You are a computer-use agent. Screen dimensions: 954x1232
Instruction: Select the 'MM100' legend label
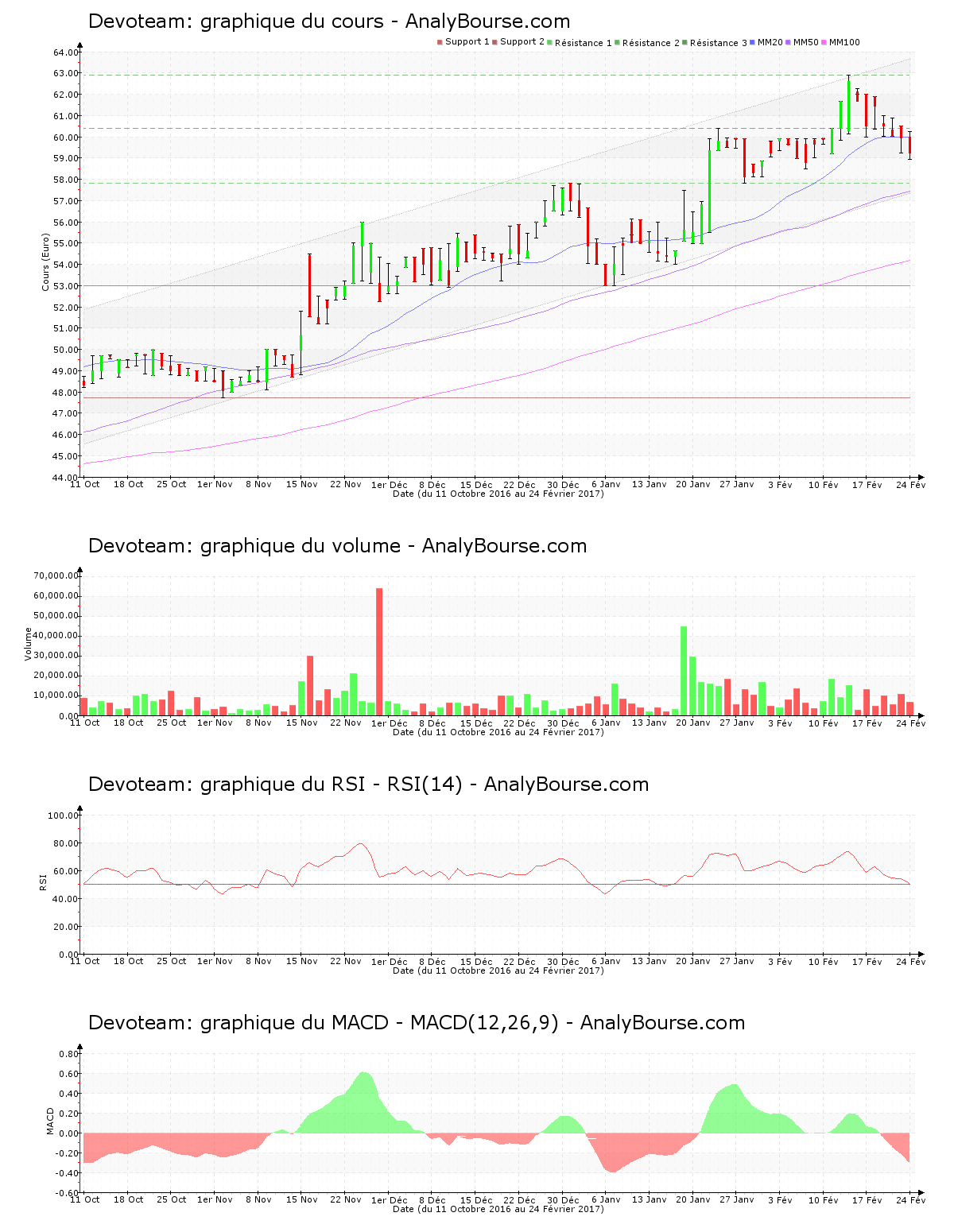point(844,42)
